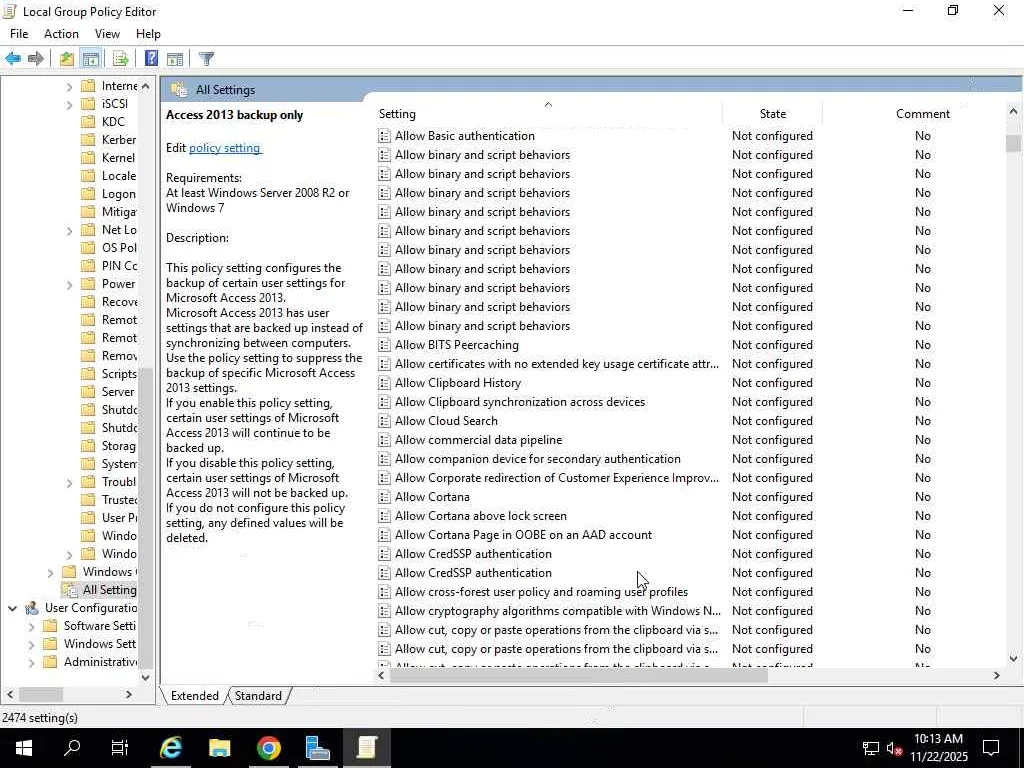Sort by the Setting column header

coord(548,114)
